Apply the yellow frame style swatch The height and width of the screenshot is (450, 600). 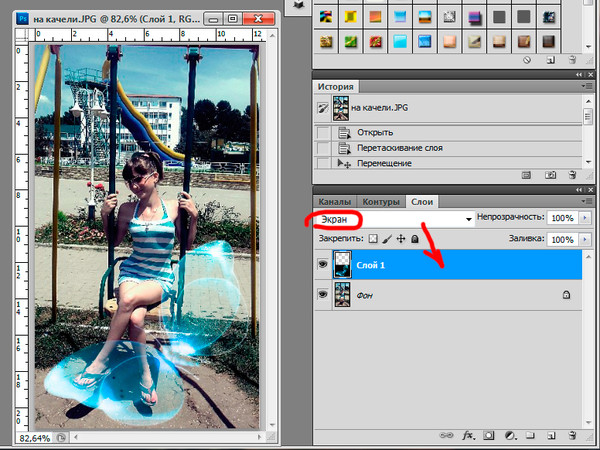351,17
